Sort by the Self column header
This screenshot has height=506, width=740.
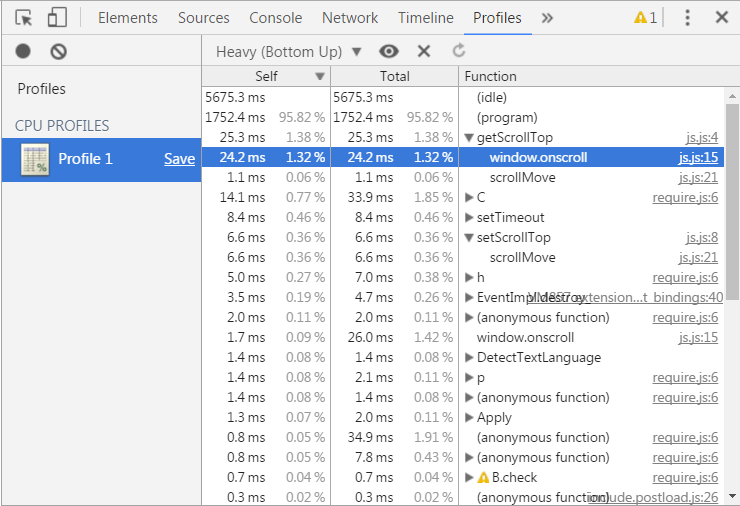coord(266,76)
